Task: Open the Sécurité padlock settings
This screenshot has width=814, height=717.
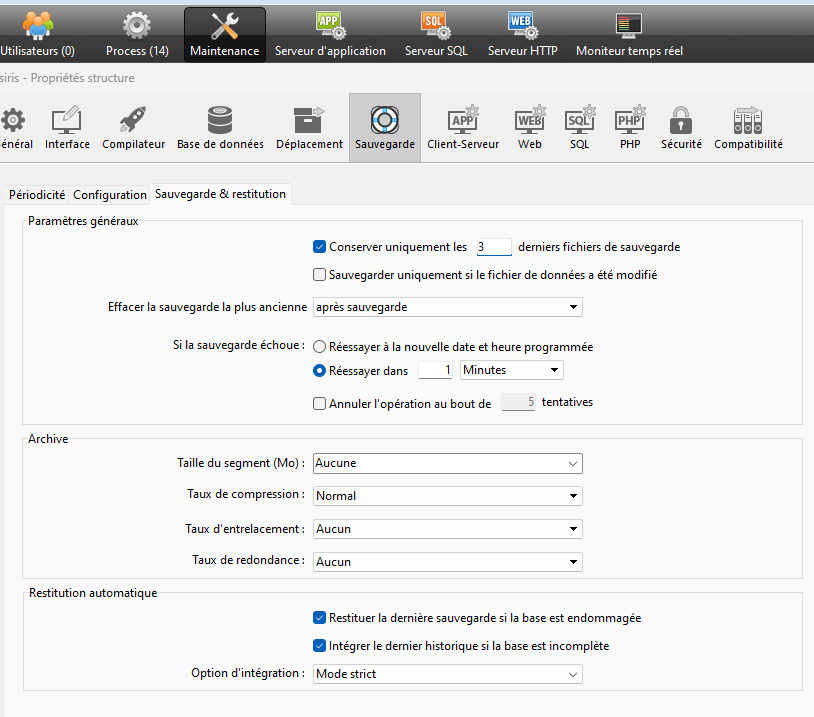Action: tap(681, 128)
